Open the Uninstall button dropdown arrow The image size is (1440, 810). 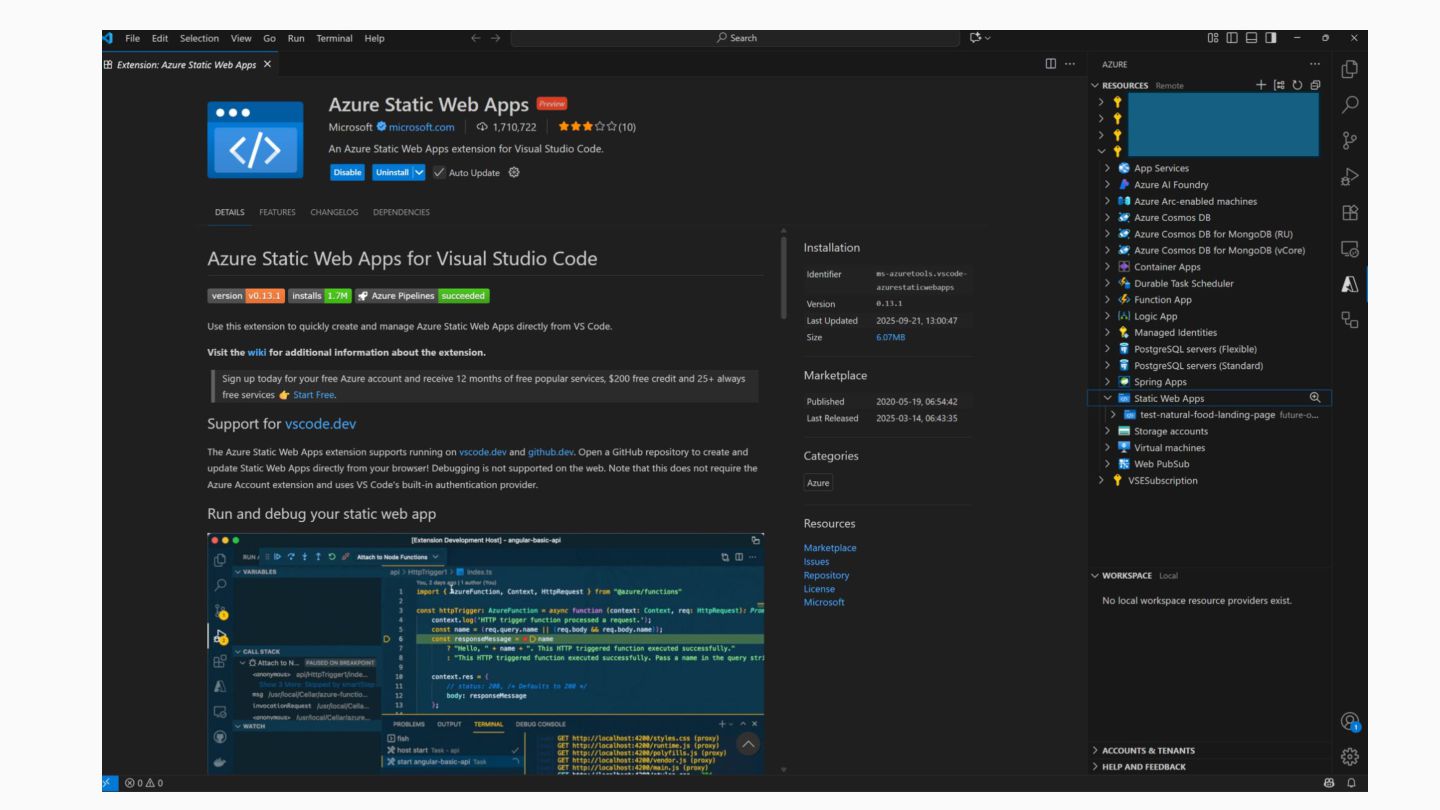coord(419,172)
